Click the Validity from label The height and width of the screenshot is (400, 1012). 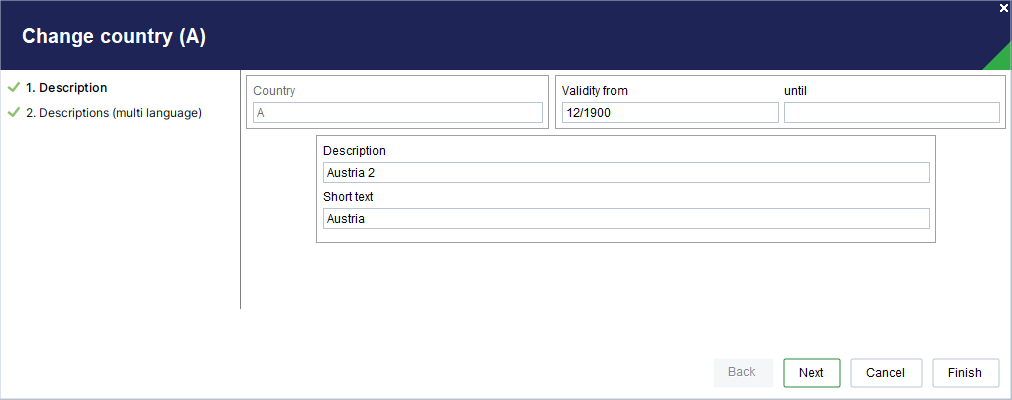click(594, 91)
